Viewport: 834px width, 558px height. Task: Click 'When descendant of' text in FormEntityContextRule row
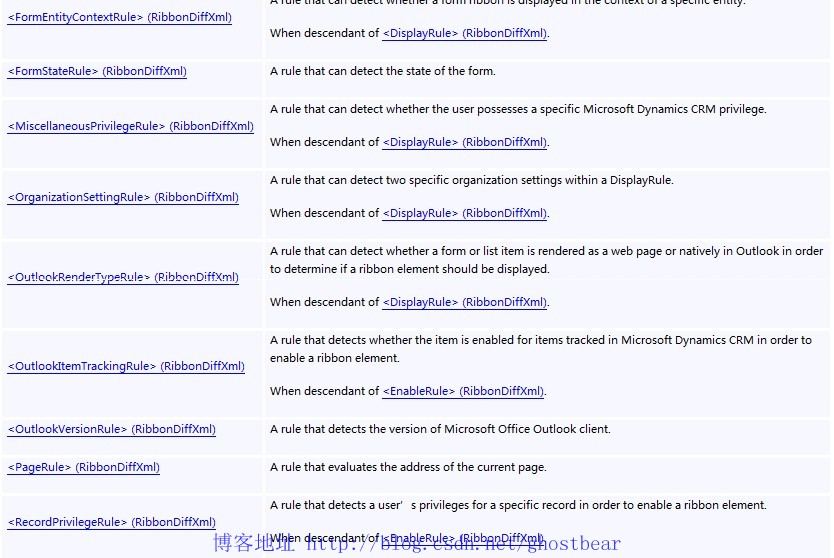324,33
